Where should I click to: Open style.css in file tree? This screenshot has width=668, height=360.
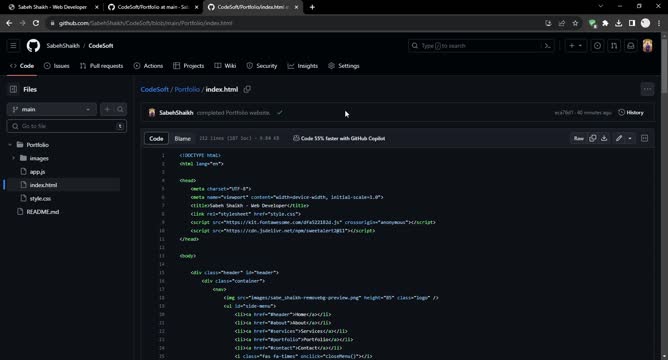40,199
